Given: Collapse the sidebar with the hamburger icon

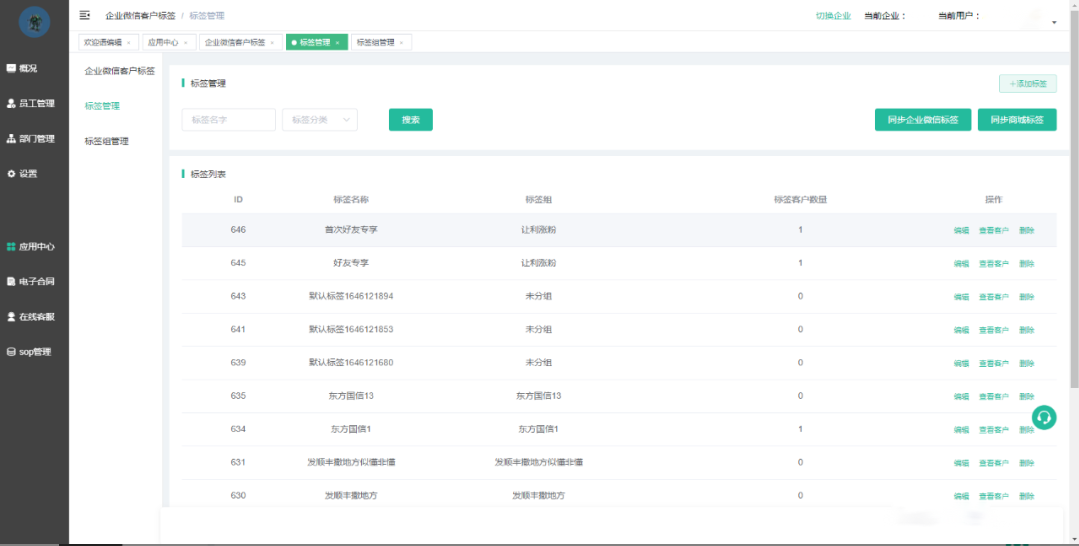Looking at the screenshot, I should click(85, 15).
